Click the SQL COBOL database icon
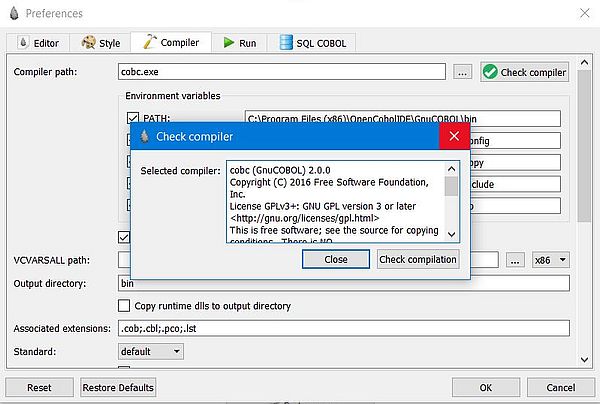The width and height of the screenshot is (600, 404). 286,42
